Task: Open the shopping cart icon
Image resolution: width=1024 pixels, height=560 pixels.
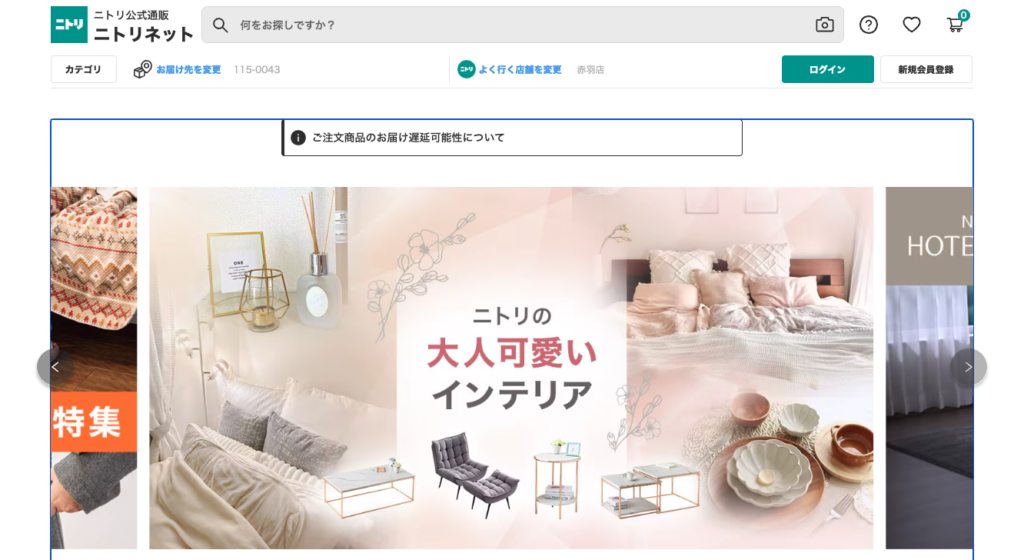Action: (x=955, y=24)
